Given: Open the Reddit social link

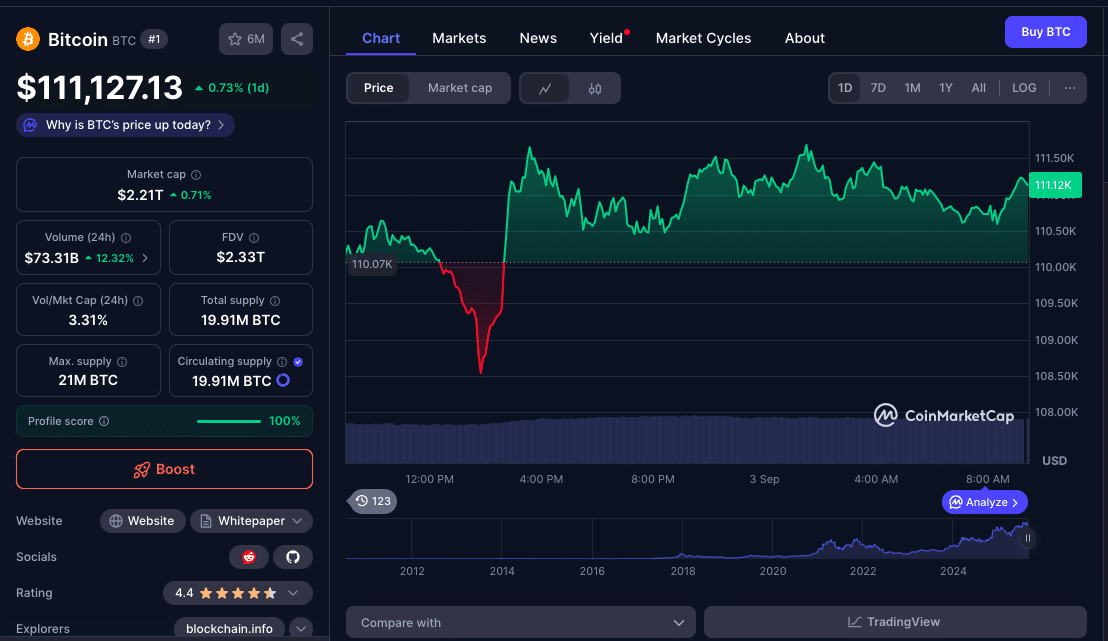Looking at the screenshot, I should pyautogui.click(x=249, y=557).
